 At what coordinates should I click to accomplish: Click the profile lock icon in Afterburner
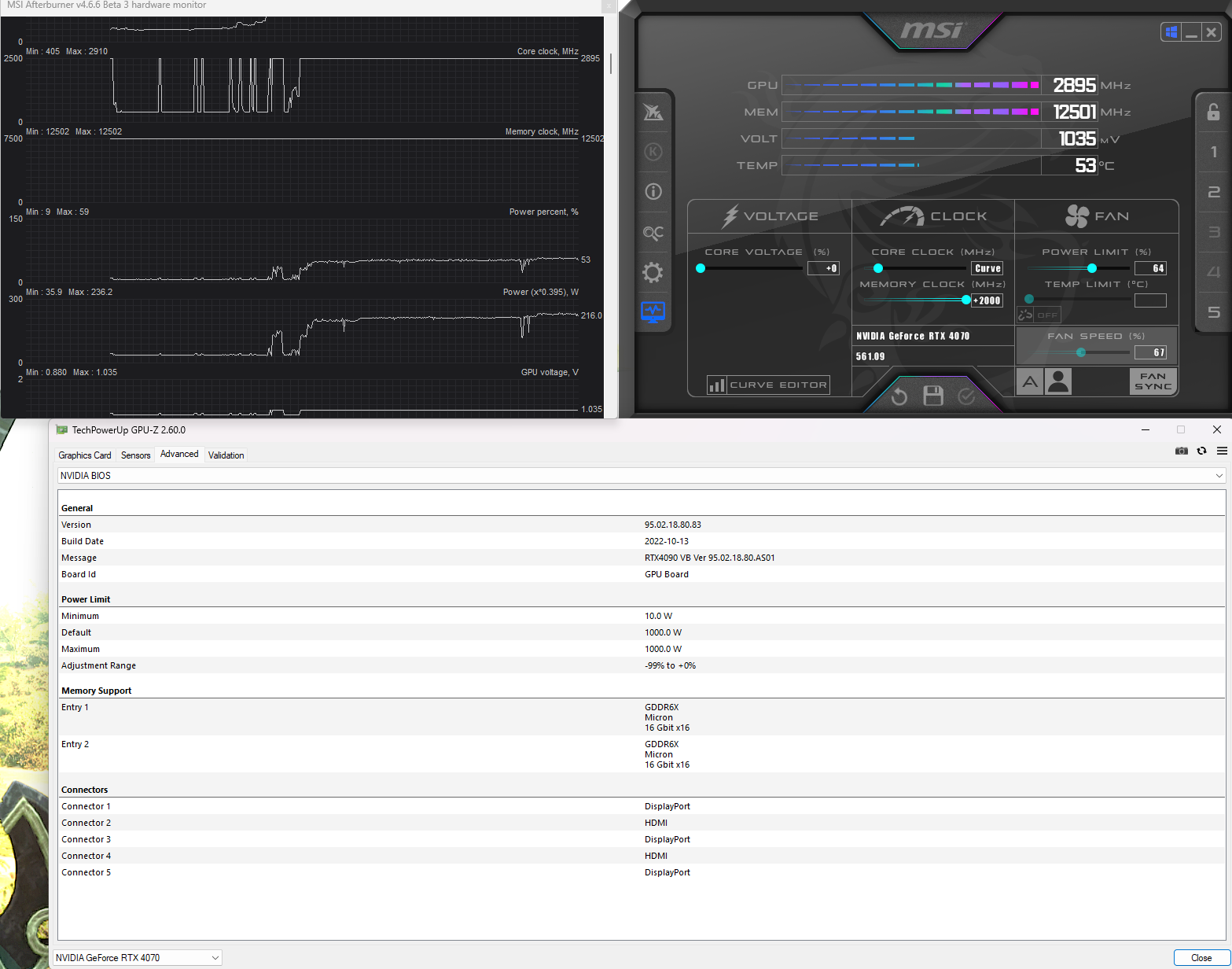click(x=1214, y=111)
